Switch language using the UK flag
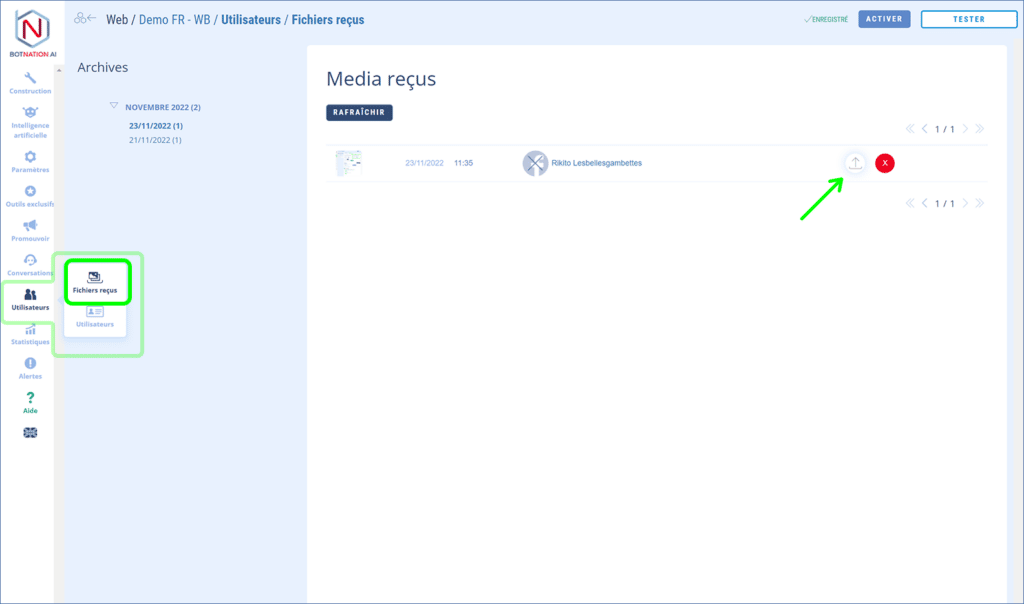Screen dimensions: 1024x604 pyautogui.click(x=30, y=432)
